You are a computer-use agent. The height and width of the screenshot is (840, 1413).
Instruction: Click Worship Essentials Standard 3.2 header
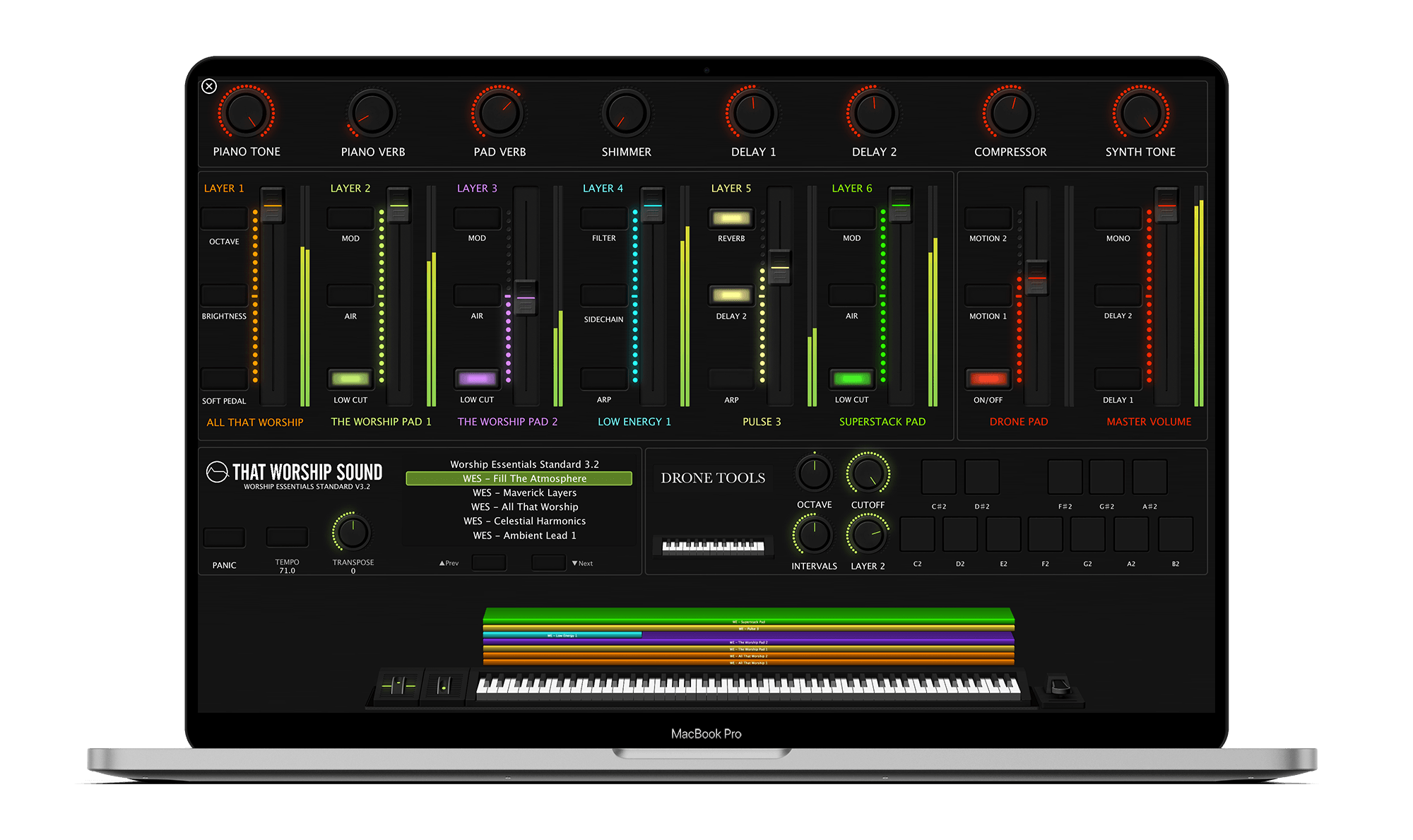tap(524, 464)
